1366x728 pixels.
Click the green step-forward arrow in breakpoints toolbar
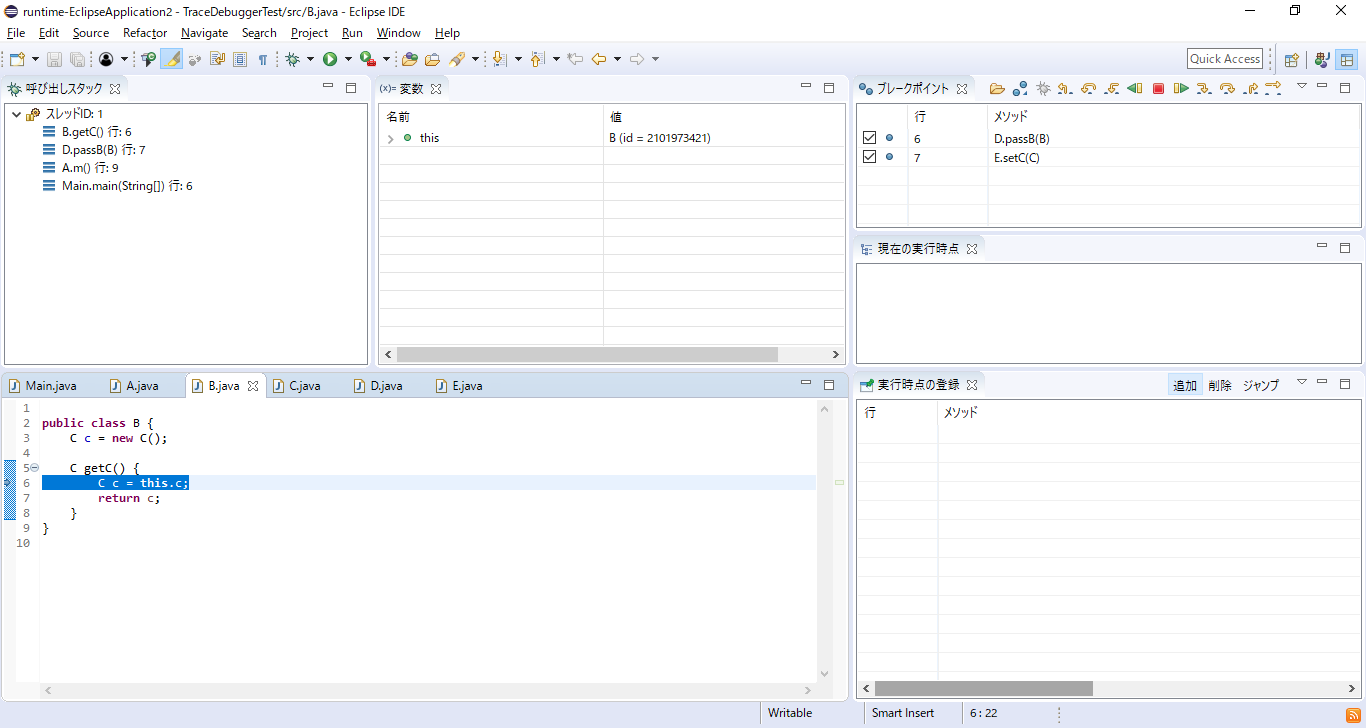tap(1181, 89)
